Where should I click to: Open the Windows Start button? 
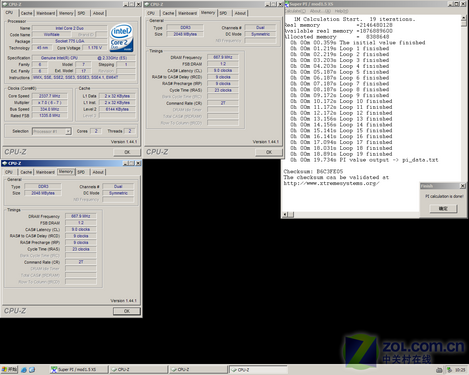[9, 369]
